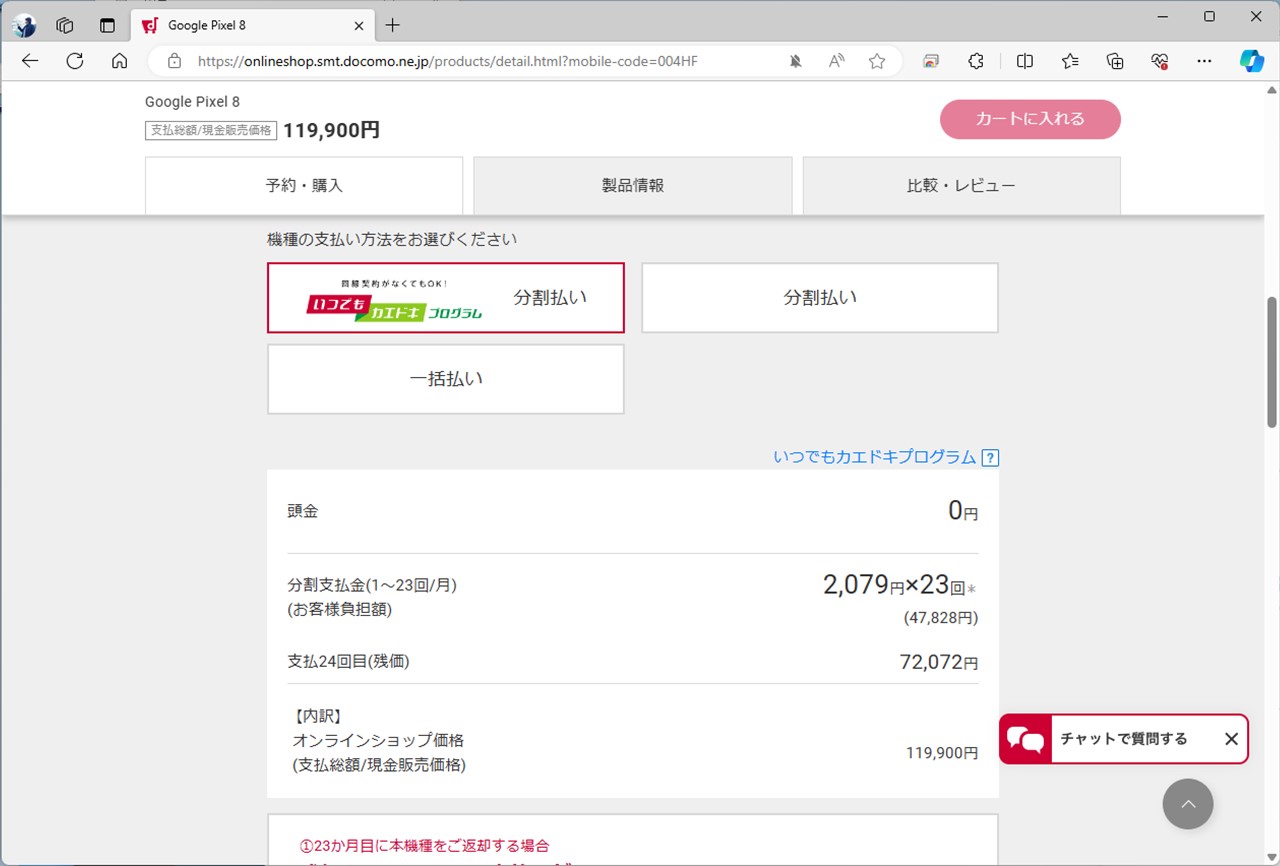Select いつでもカエドキプログラム 分割払い payment option

click(446, 298)
